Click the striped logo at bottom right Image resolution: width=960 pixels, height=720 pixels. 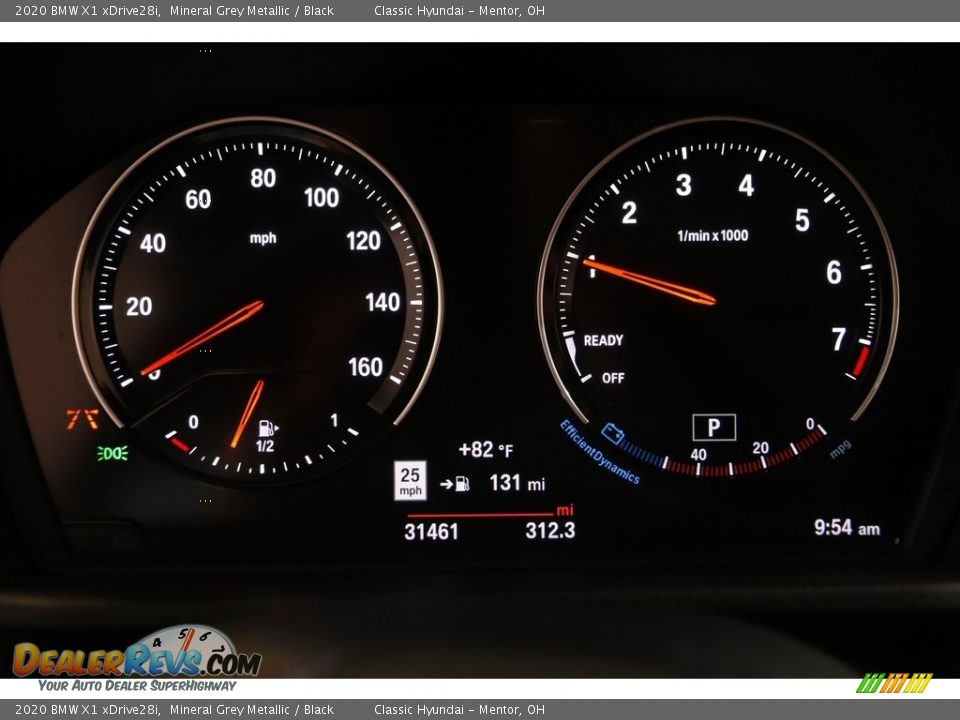(894, 683)
